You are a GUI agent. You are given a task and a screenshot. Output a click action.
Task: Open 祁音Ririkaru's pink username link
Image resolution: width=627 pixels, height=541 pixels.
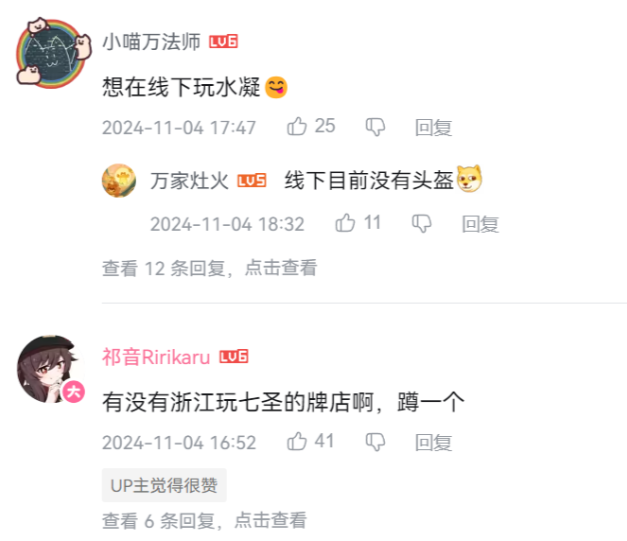click(x=156, y=357)
